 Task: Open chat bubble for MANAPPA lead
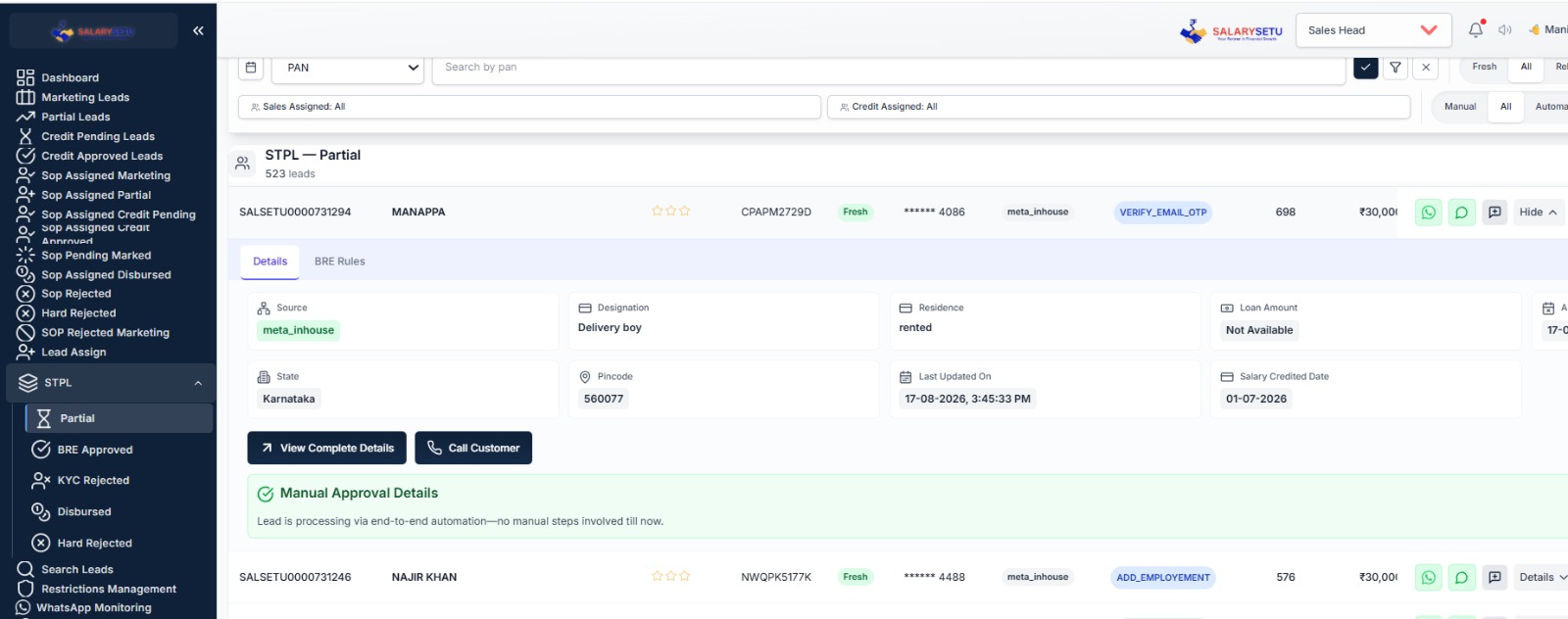coord(1461,213)
